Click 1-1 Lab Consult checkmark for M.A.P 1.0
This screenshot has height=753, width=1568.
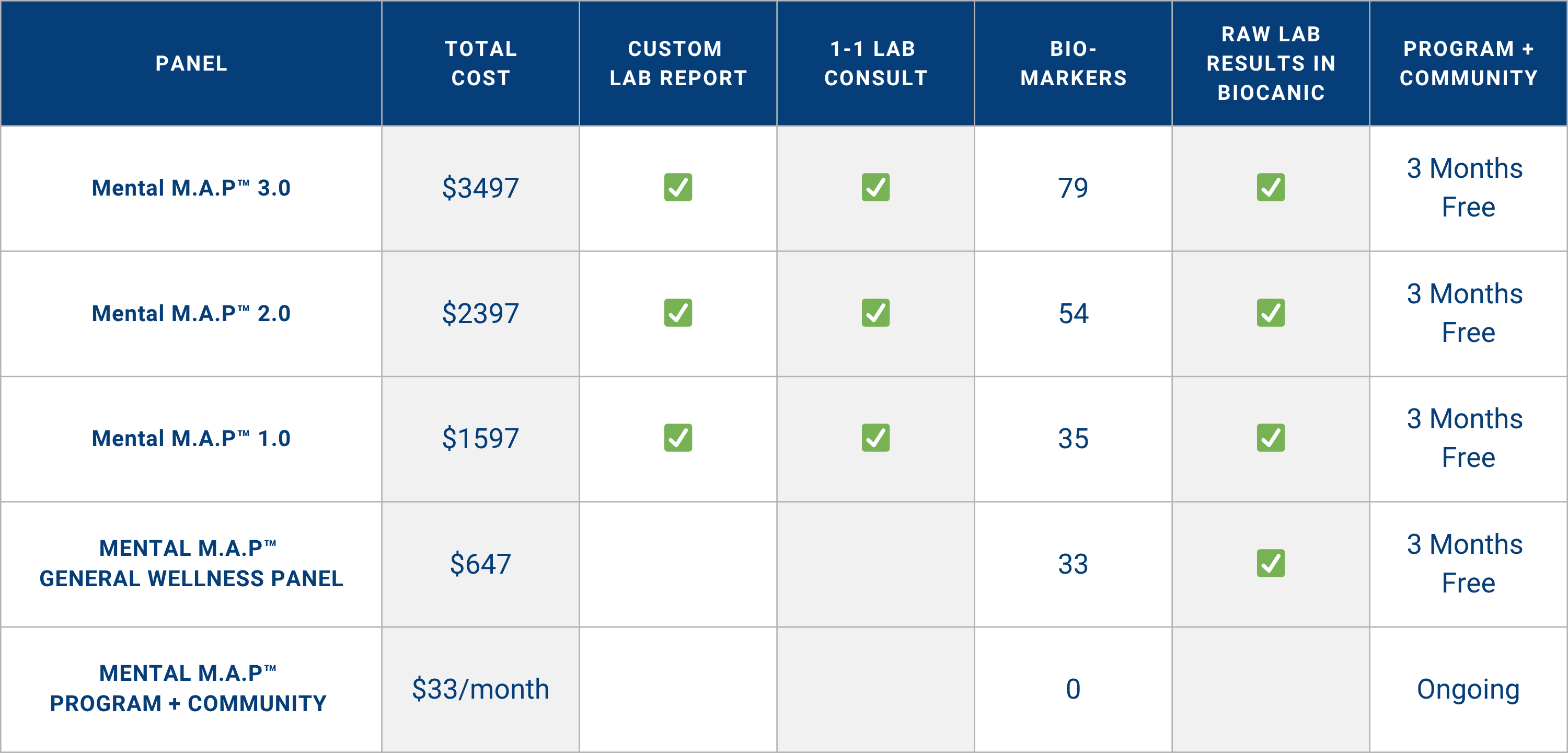tap(875, 438)
